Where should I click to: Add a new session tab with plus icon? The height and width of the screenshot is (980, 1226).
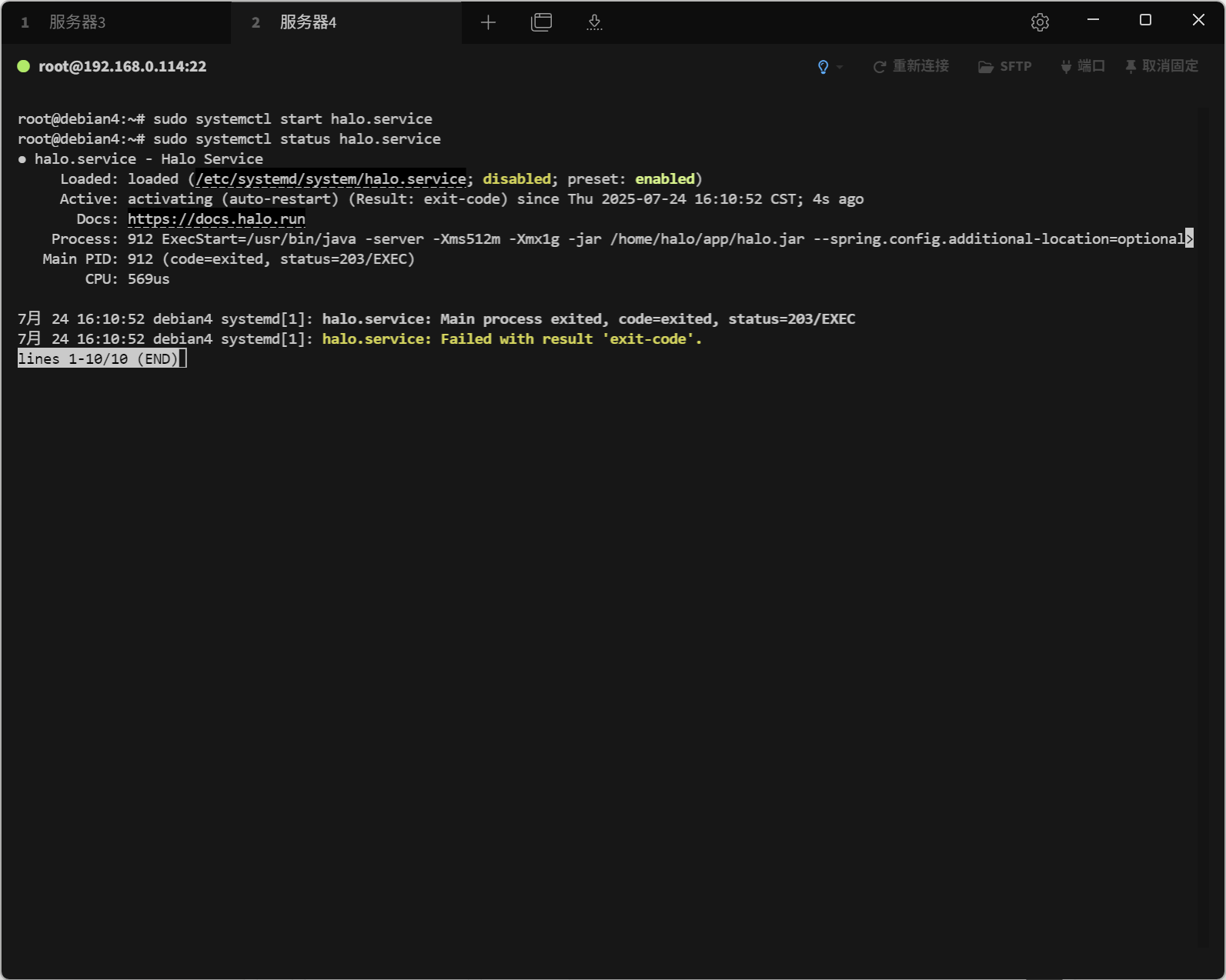click(x=488, y=22)
